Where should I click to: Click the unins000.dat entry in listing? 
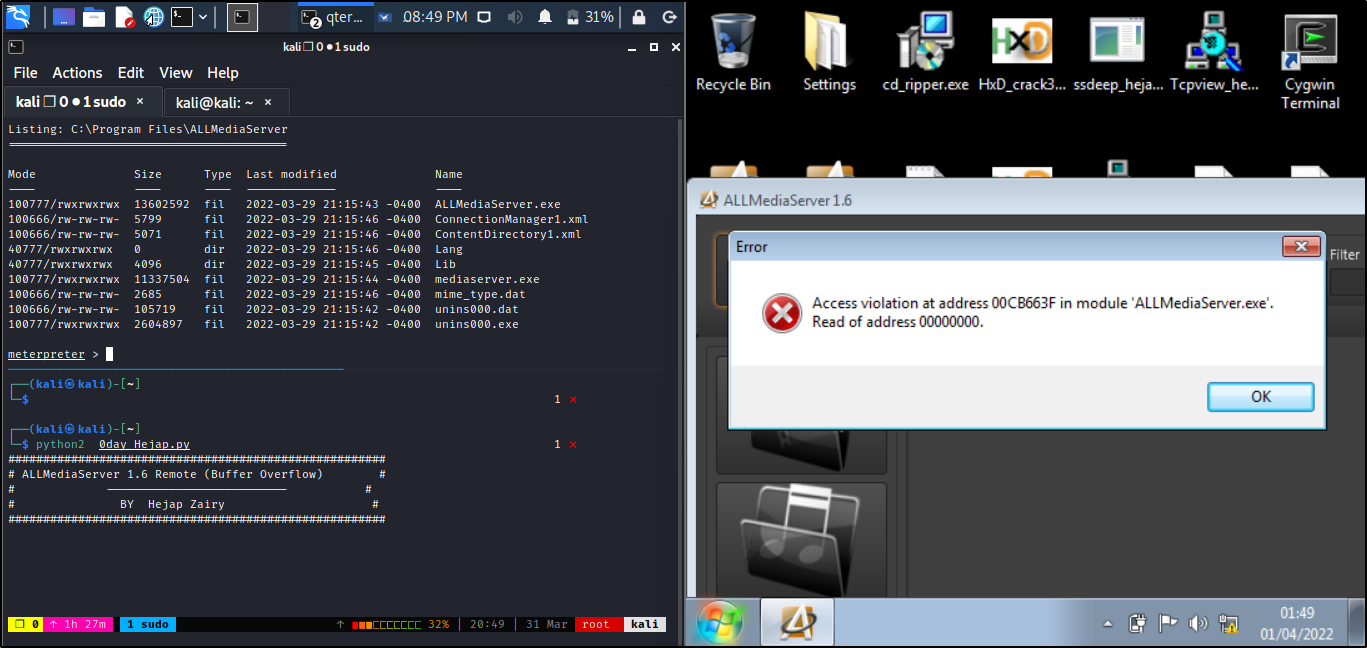point(477,309)
